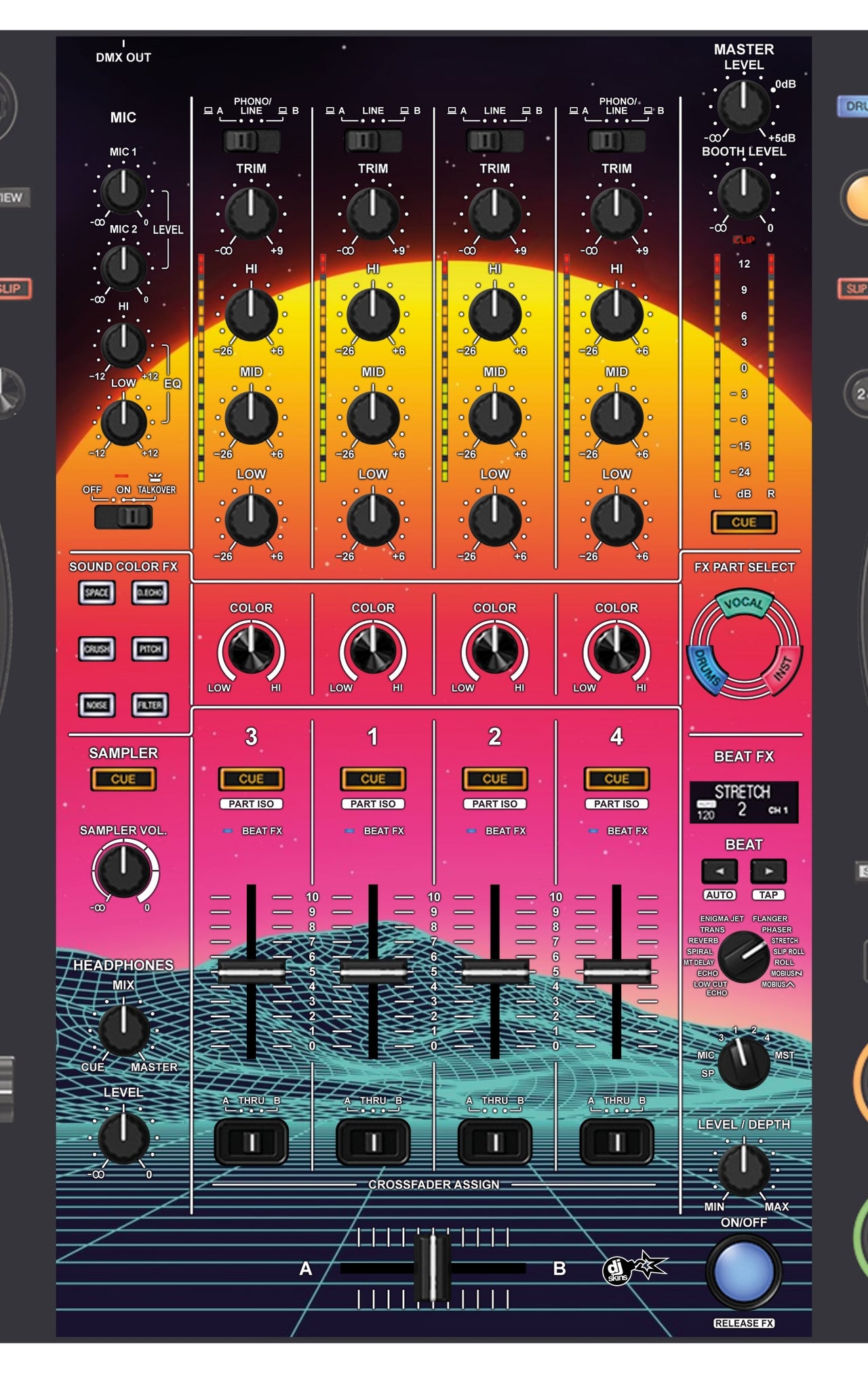Viewport: 868px width, 1380px height.
Task: Click the MIC EQ LOW knob
Action: tap(123, 422)
